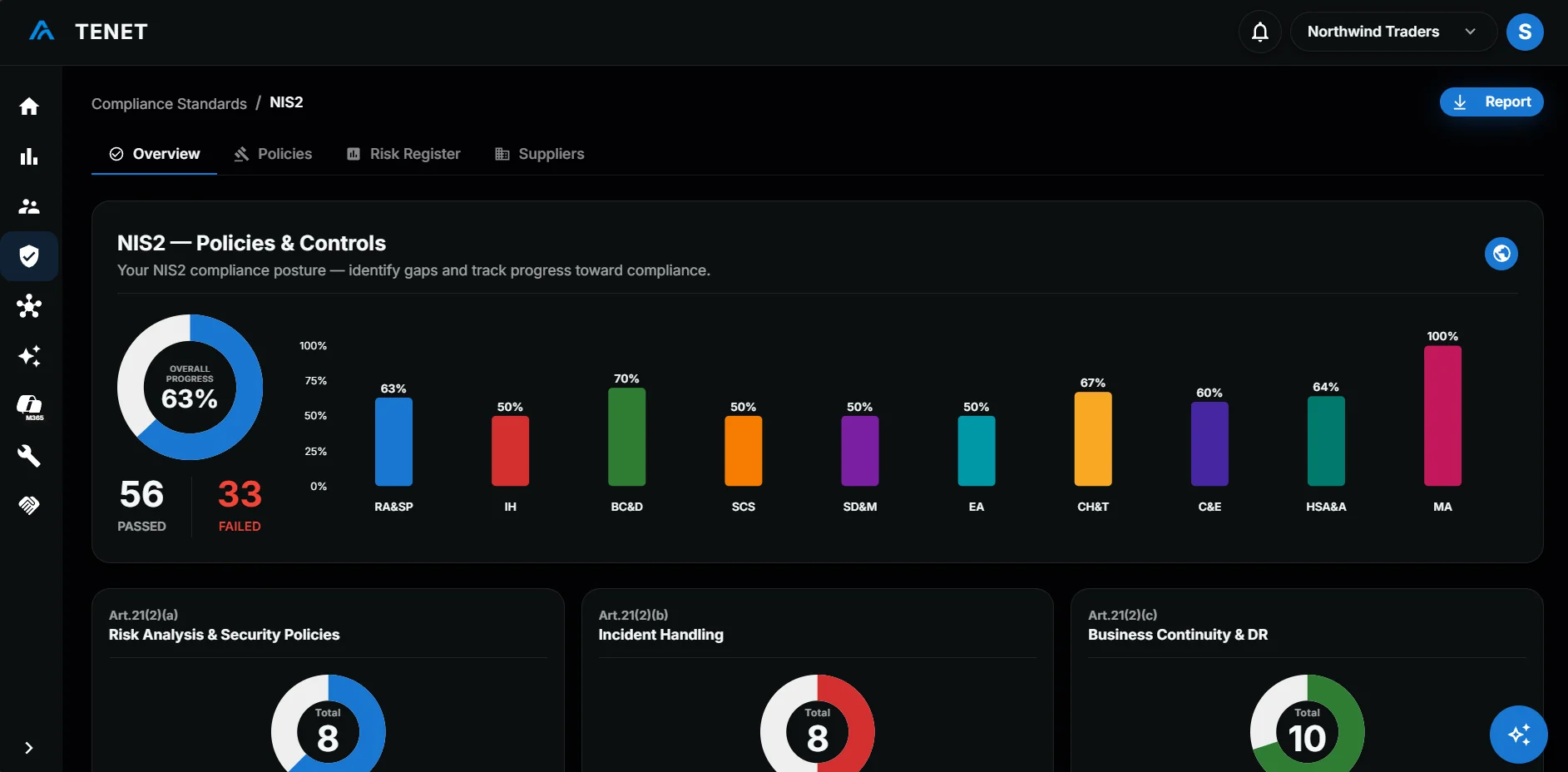Click the NIS2 — Policies & Controls heading
Screen dimensions: 1568x772
251,243
